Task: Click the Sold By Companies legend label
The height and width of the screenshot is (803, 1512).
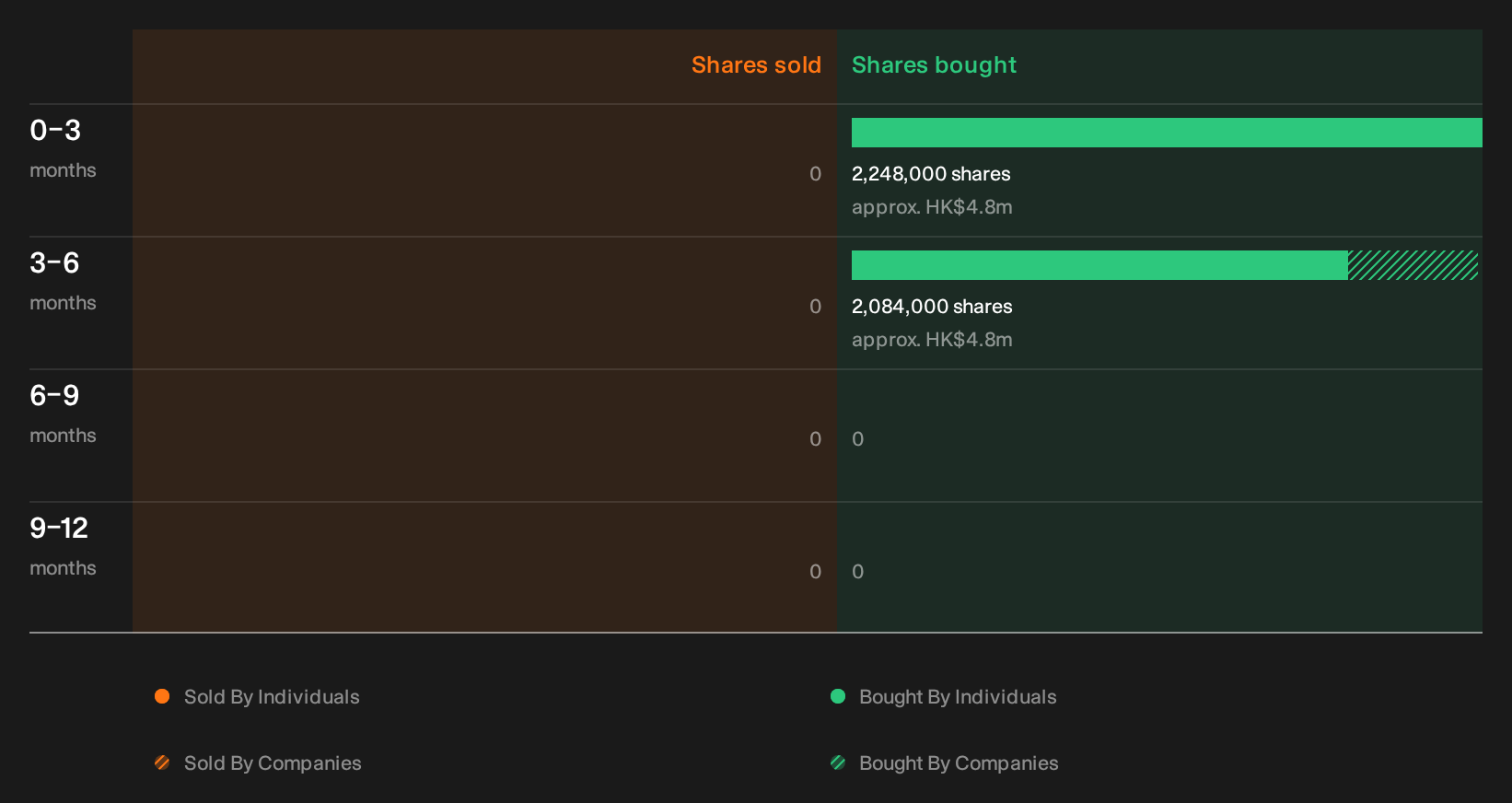Action: [273, 763]
